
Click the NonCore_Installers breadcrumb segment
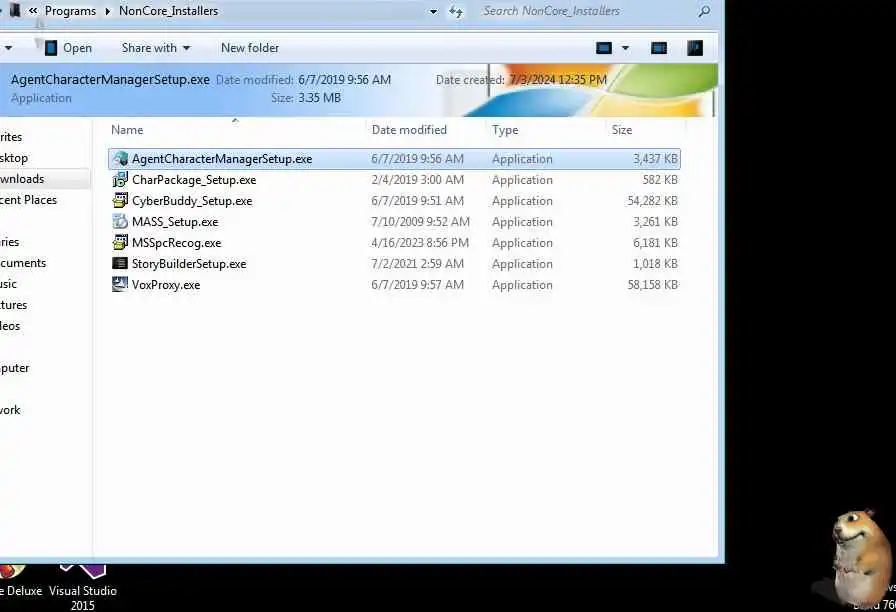[x=169, y=11]
